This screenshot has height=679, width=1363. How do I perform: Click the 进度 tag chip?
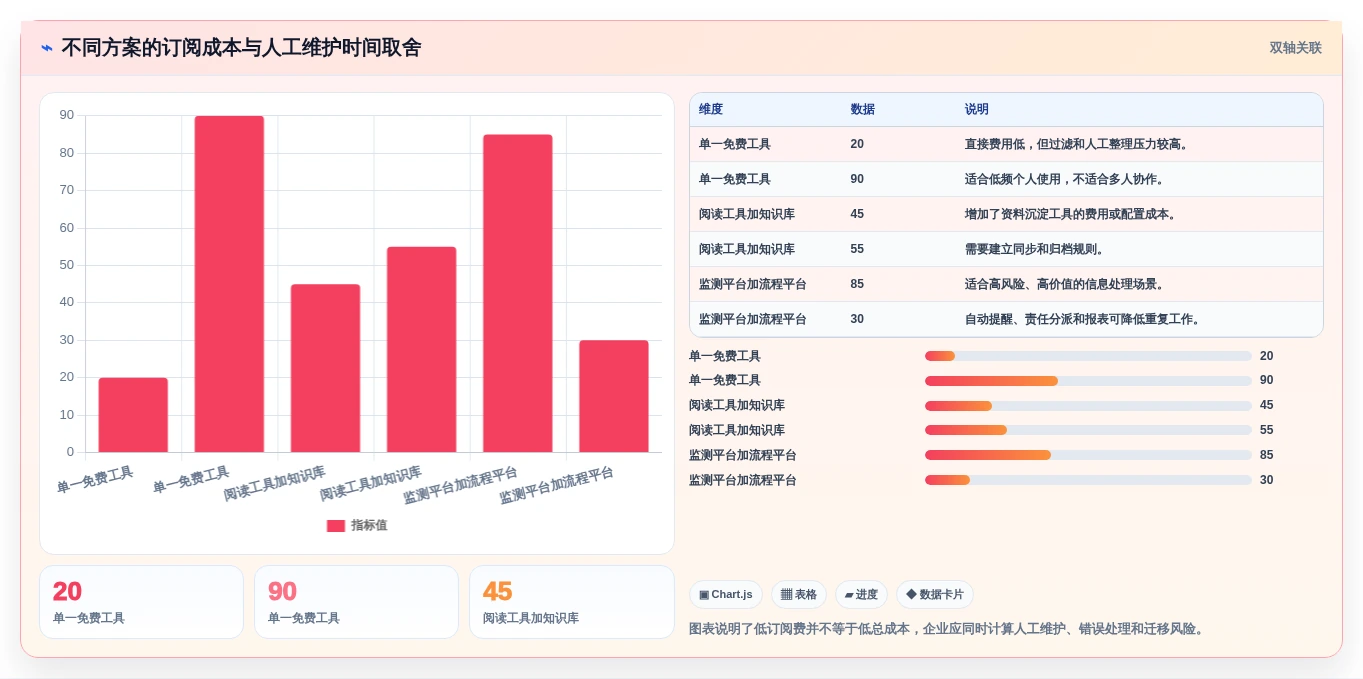point(861,595)
